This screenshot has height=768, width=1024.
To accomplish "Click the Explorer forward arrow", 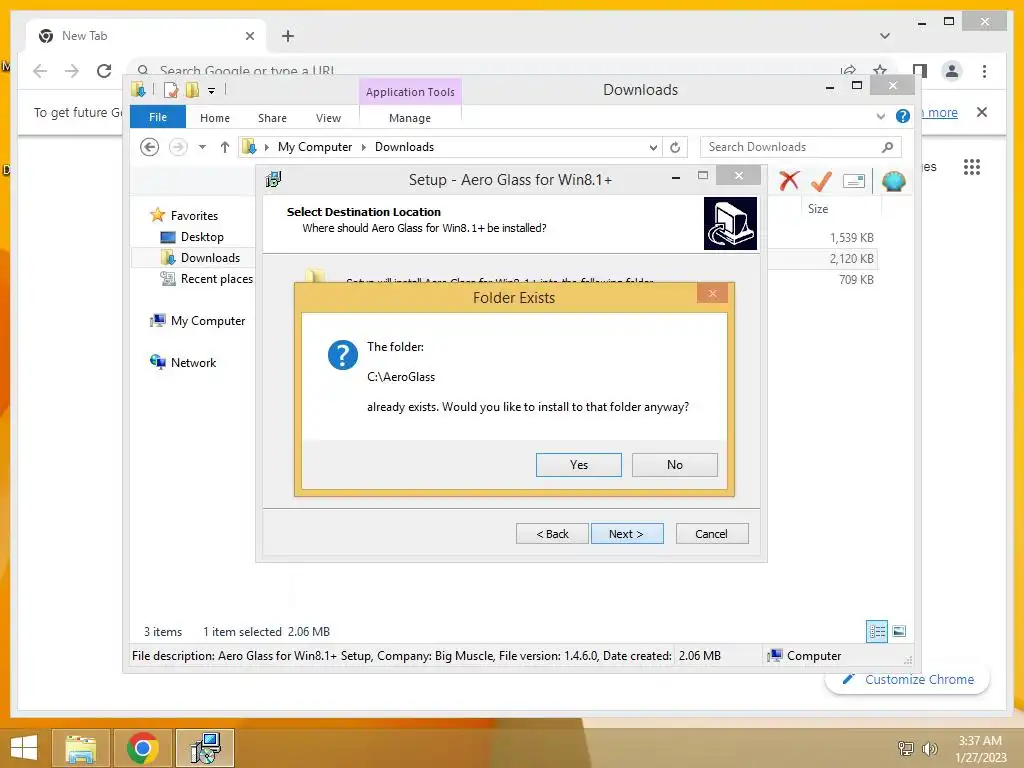I will pyautogui.click(x=178, y=147).
